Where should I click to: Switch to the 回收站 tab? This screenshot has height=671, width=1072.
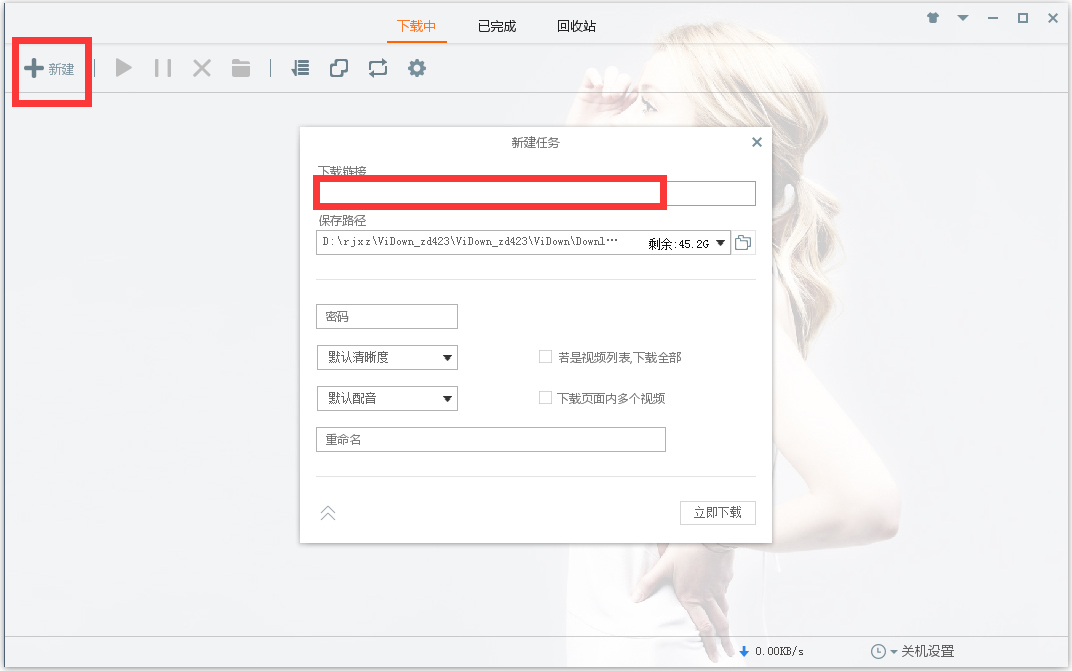576,26
